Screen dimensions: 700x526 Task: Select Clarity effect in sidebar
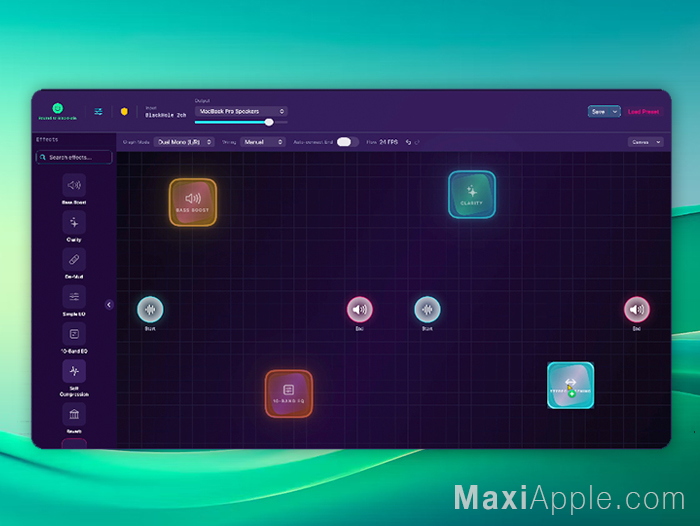[74, 226]
